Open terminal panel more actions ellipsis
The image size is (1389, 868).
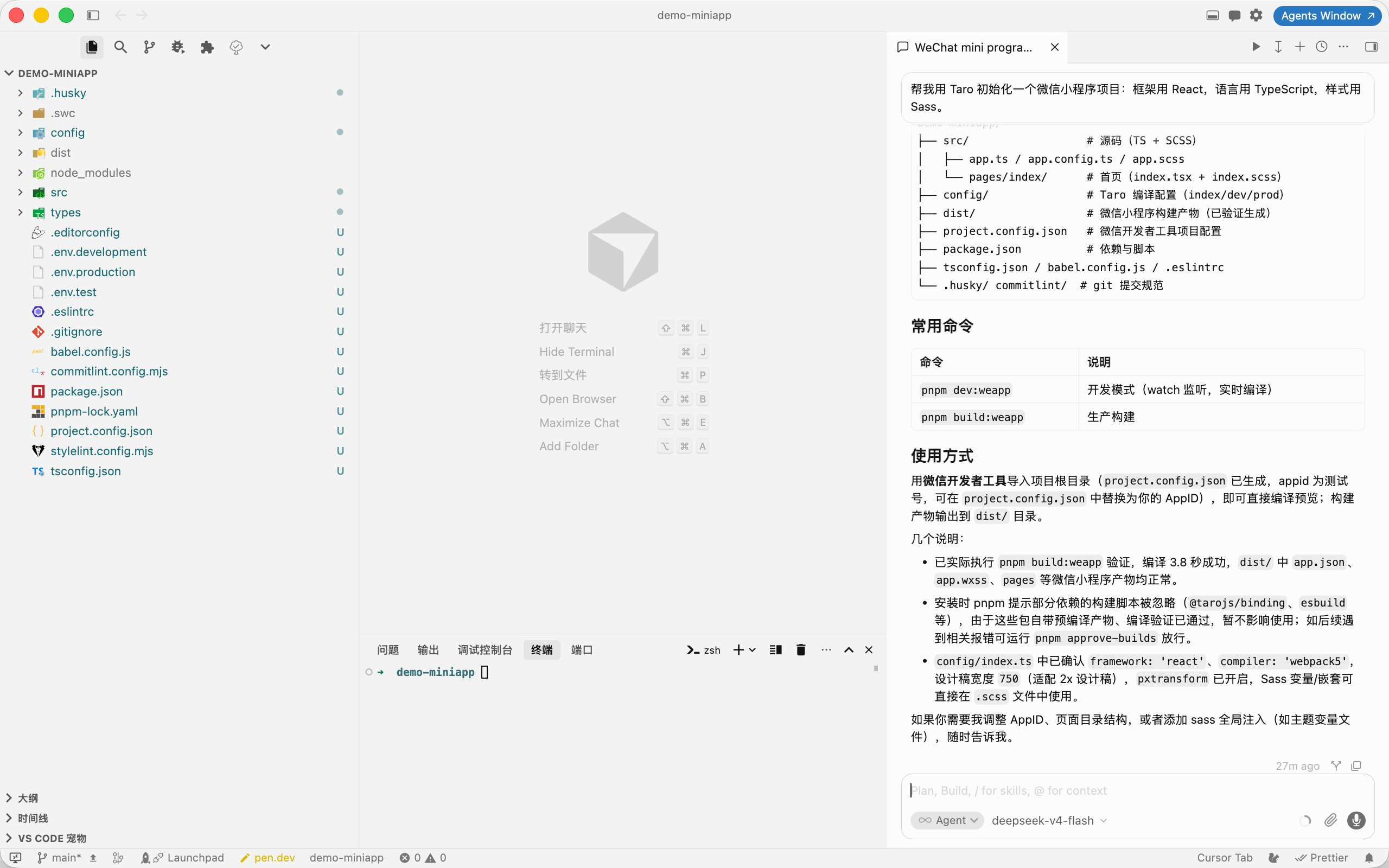coord(826,650)
